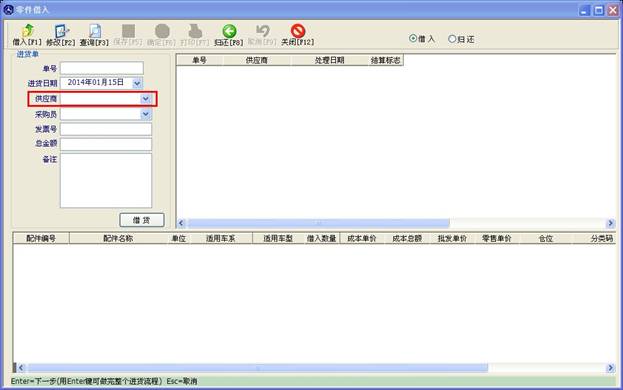The height and width of the screenshot is (390, 623).
Task: Click the greyed 保存[F5] save icon
Action: [128, 31]
